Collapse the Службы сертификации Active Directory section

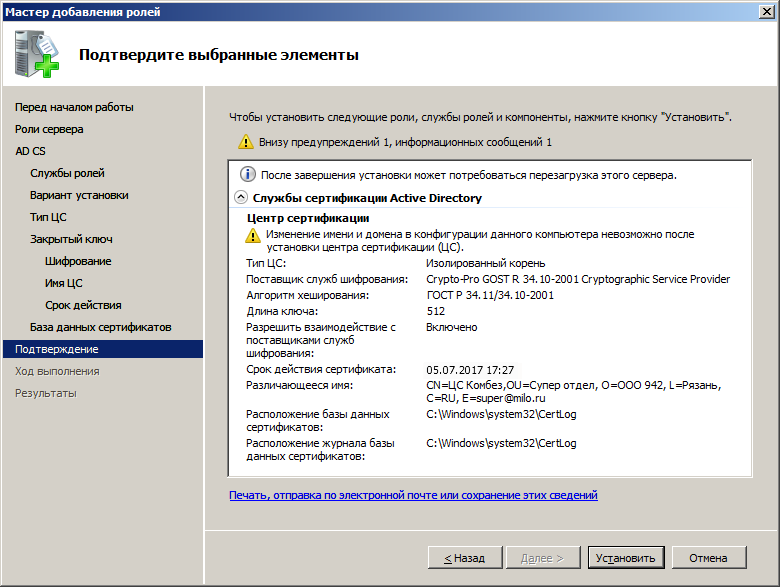pos(241,197)
